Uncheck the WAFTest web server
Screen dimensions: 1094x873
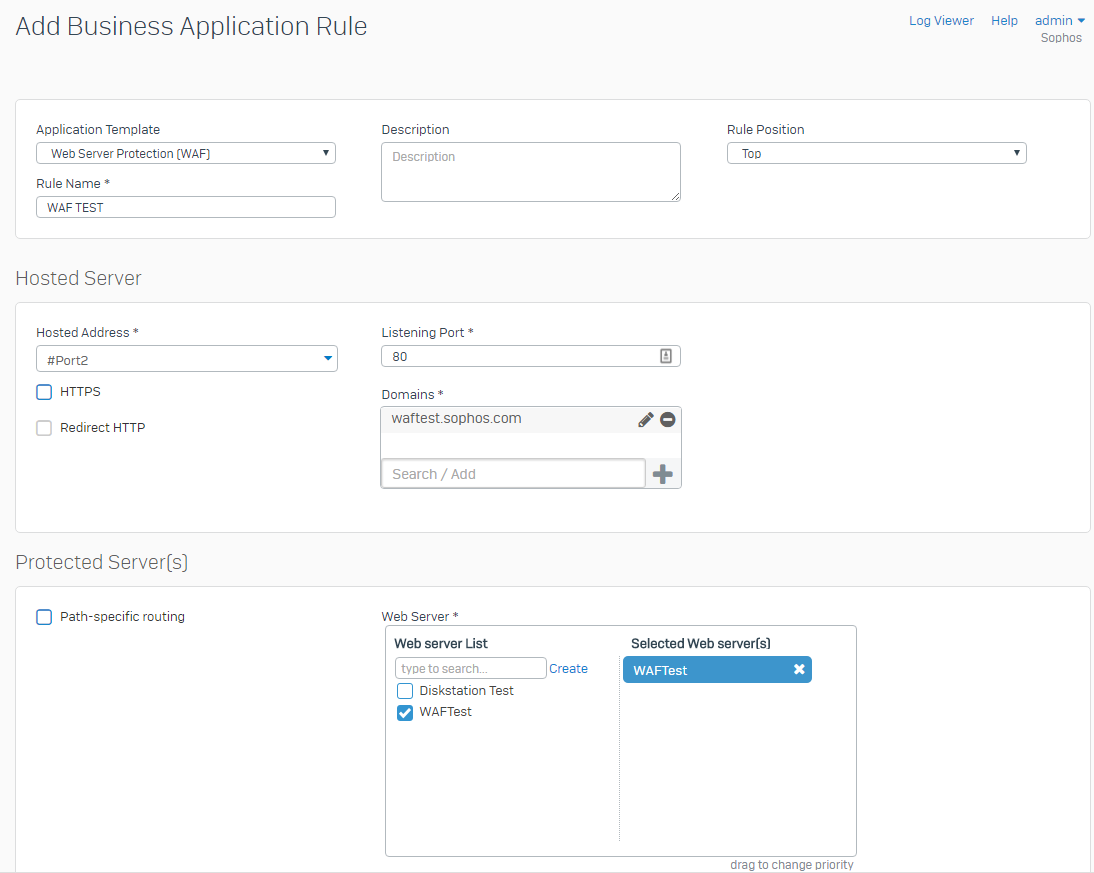pyautogui.click(x=405, y=712)
